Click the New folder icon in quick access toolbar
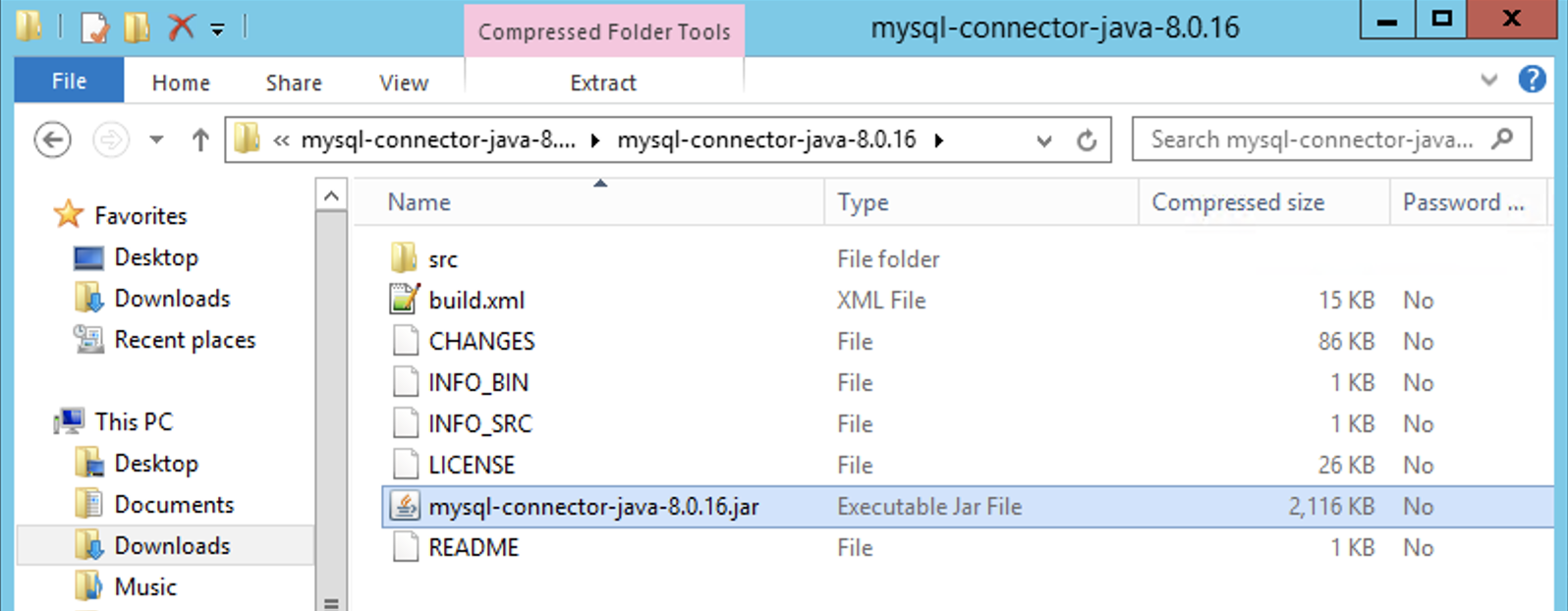The width and height of the screenshot is (1568, 611). (137, 28)
